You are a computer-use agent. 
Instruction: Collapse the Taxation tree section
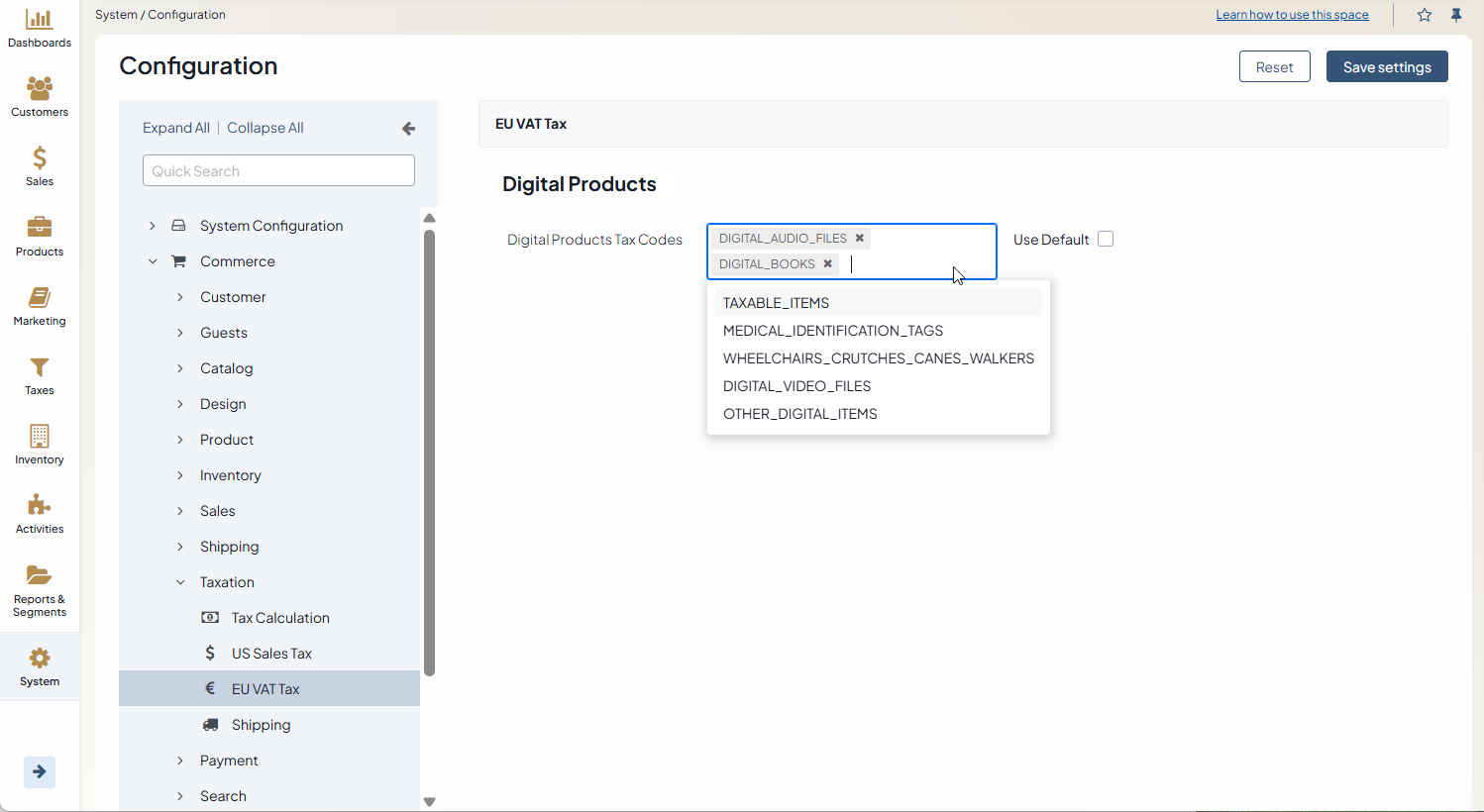(180, 582)
